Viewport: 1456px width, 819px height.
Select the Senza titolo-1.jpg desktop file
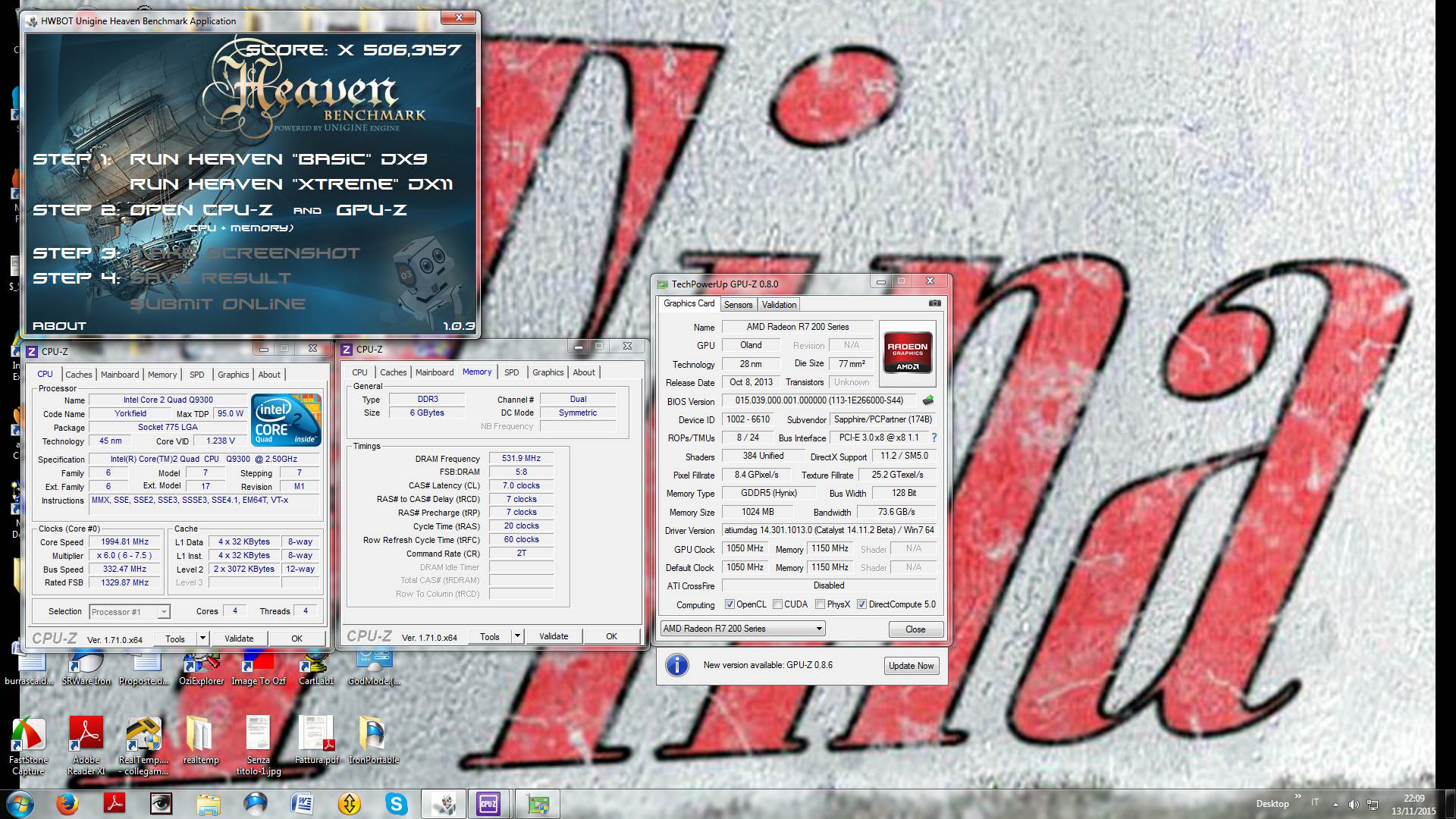click(258, 746)
